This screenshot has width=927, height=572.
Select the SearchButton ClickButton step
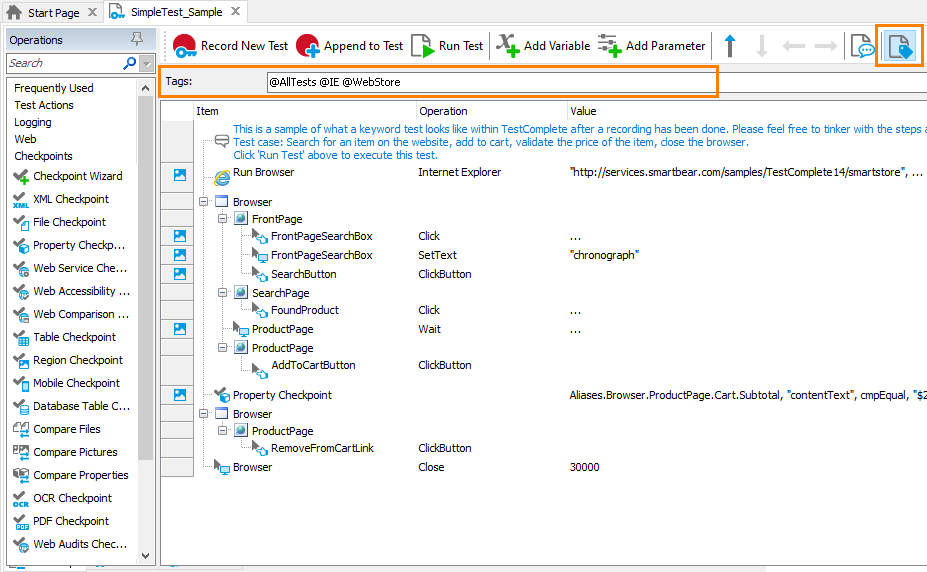[303, 274]
